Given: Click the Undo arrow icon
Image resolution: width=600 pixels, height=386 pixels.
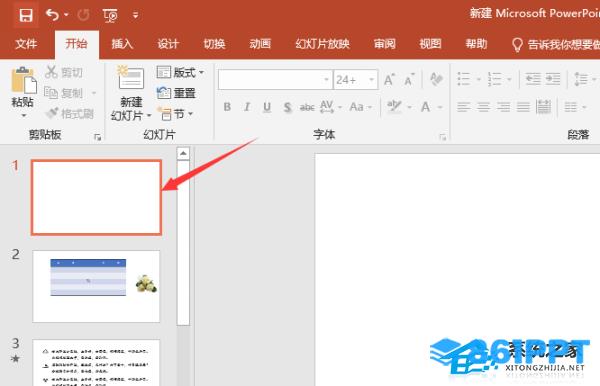Looking at the screenshot, I should [x=52, y=15].
